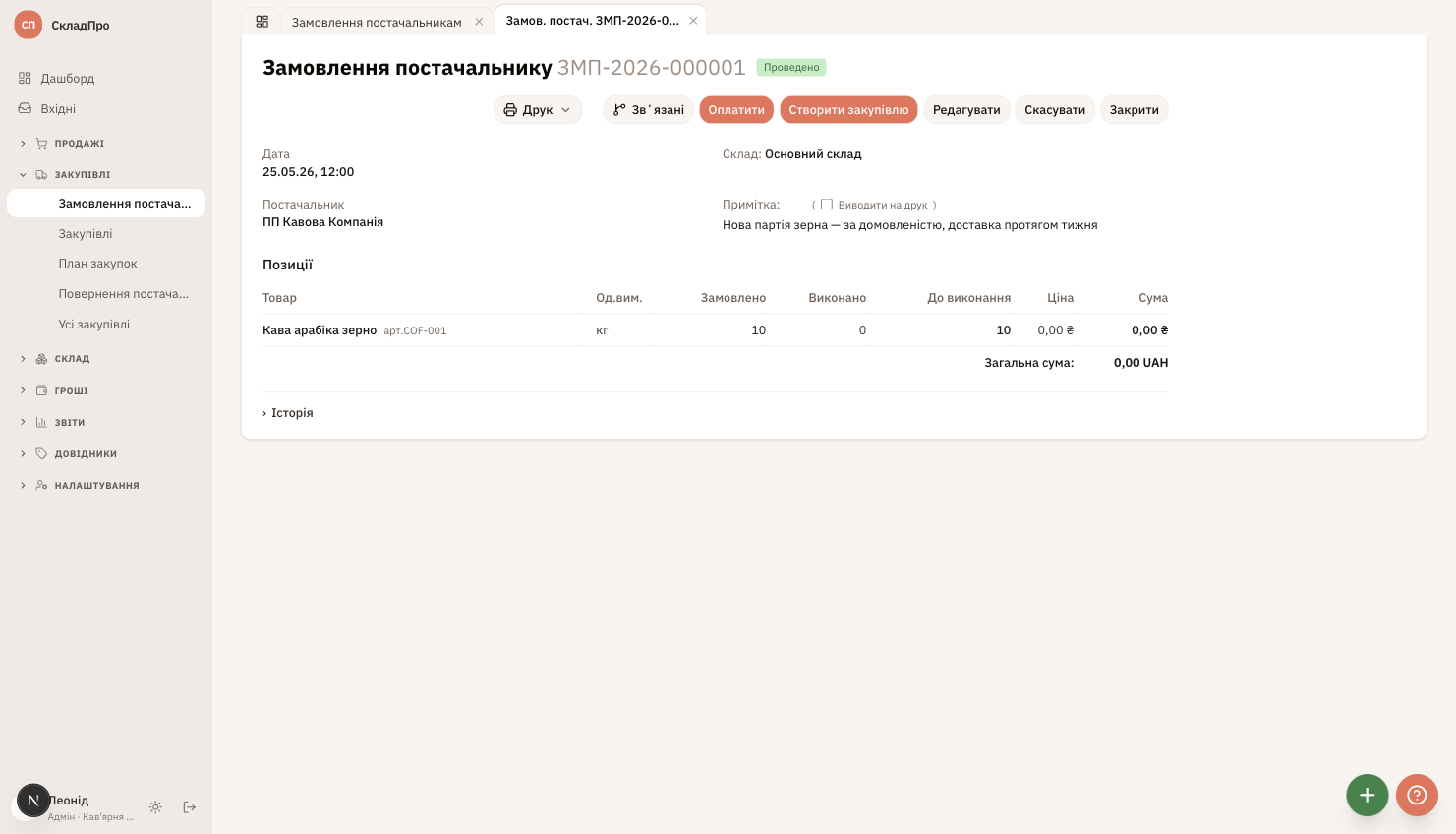Click the Створити закупівлю button
Image resolution: width=1456 pixels, height=834 pixels.
848,110
